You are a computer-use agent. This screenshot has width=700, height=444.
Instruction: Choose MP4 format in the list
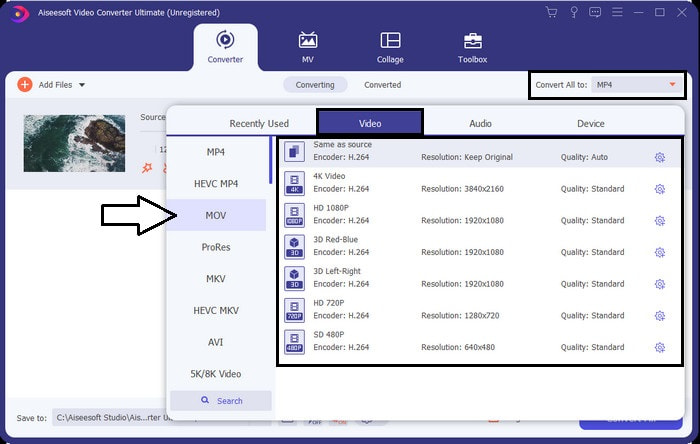point(216,152)
